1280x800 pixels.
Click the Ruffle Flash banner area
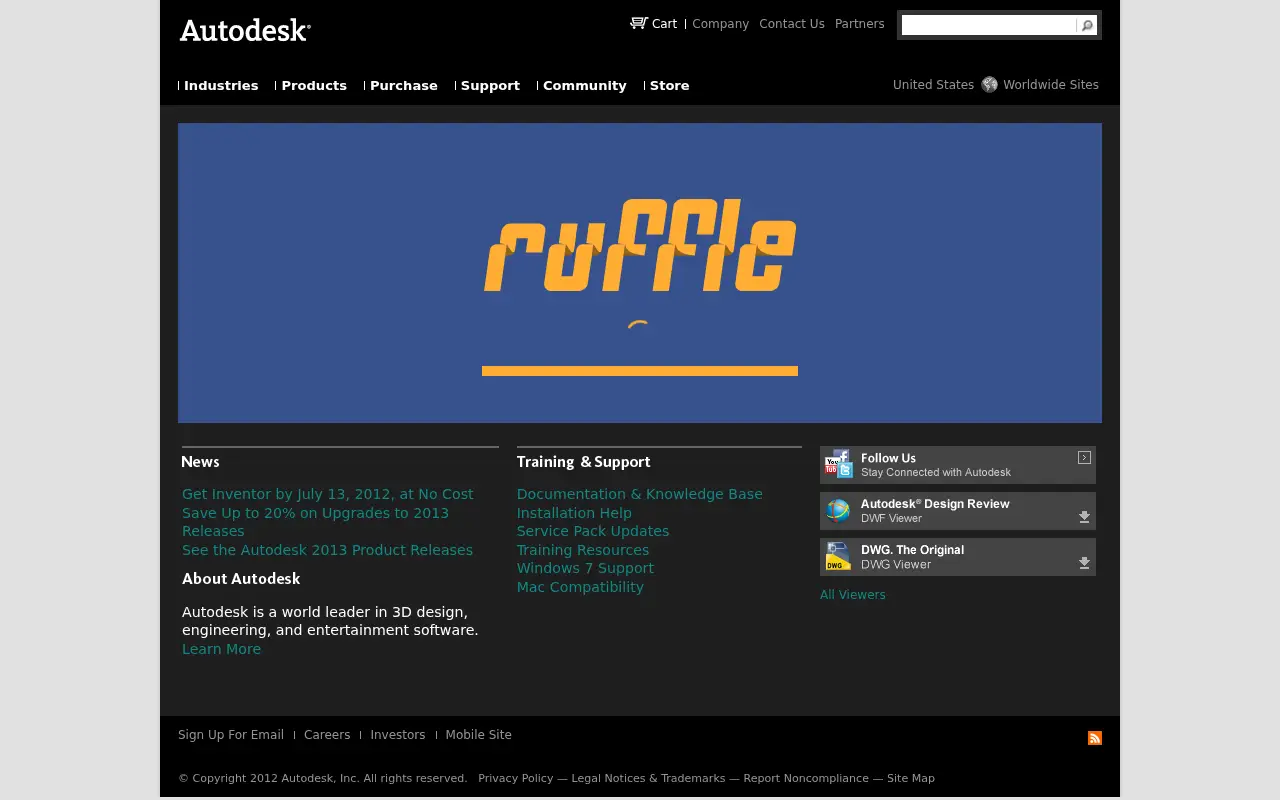640,273
